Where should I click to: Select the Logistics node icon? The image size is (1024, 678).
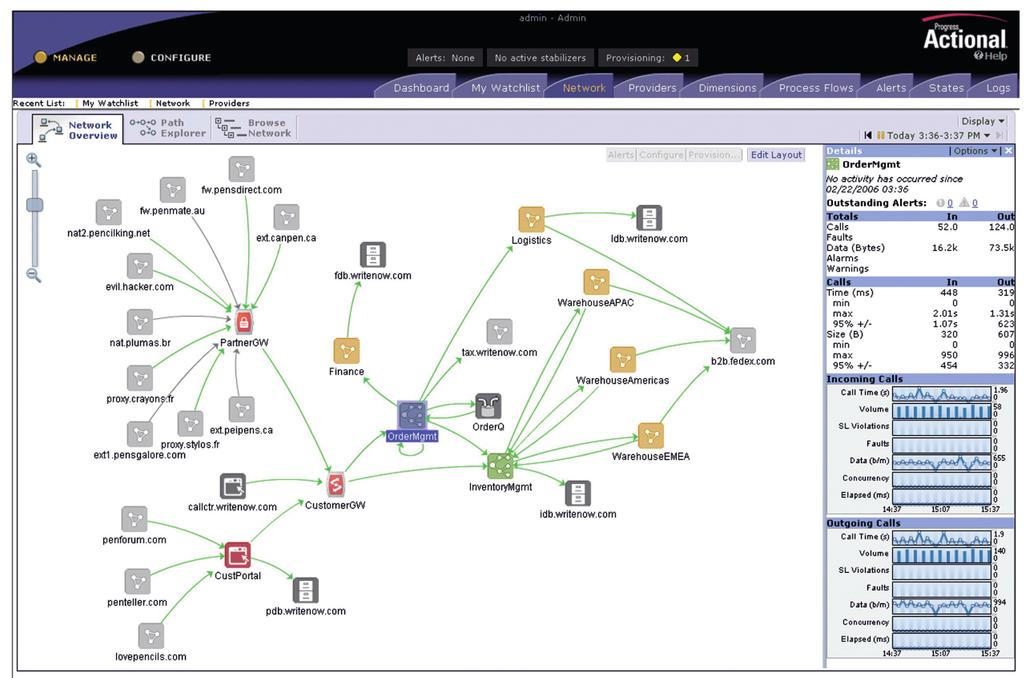pyautogui.click(x=531, y=219)
